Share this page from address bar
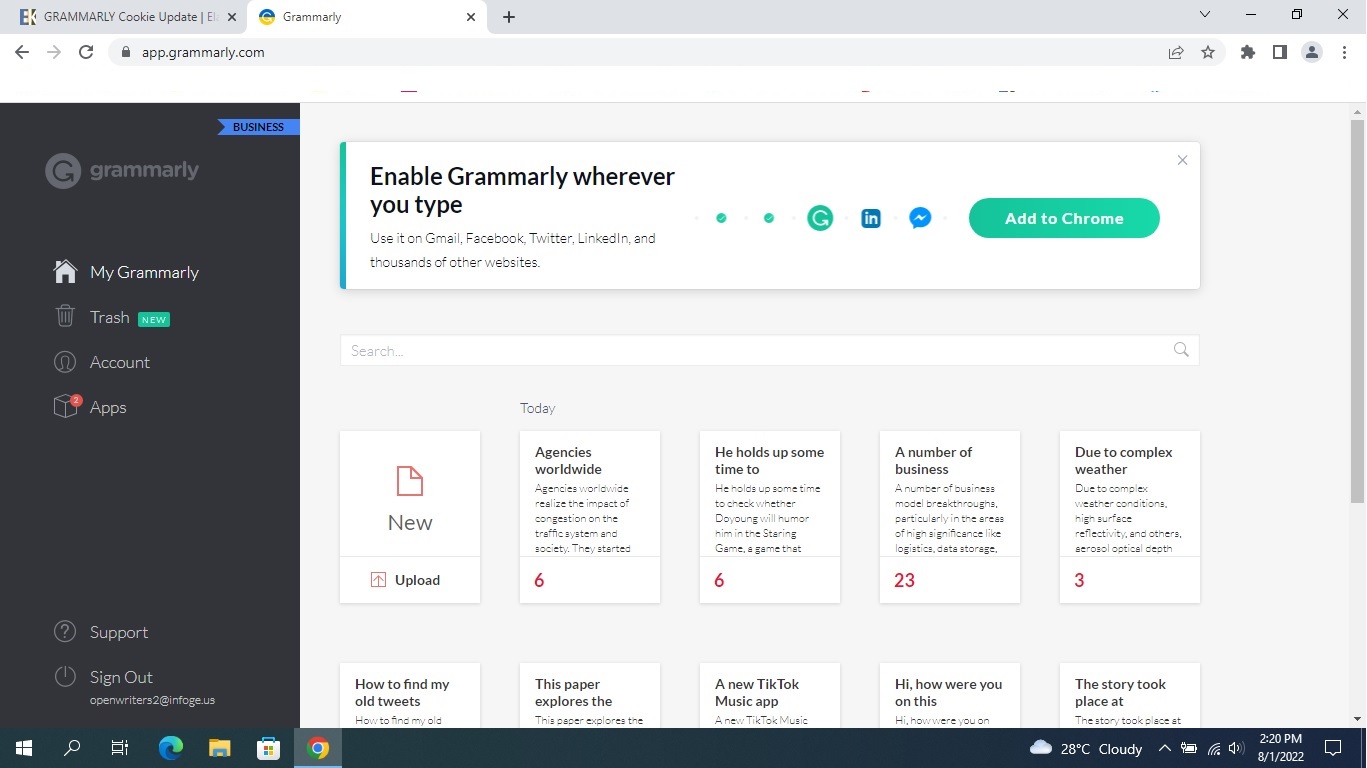The width and height of the screenshot is (1367, 768). pos(1176,52)
